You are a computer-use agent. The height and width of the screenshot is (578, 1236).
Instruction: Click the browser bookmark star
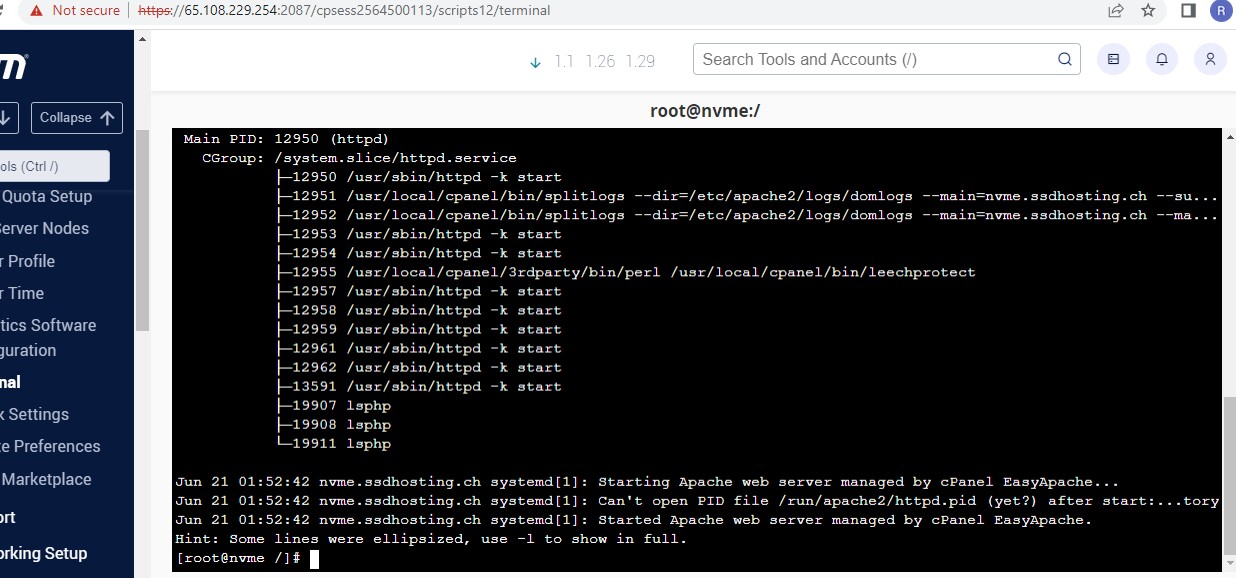point(1148,11)
